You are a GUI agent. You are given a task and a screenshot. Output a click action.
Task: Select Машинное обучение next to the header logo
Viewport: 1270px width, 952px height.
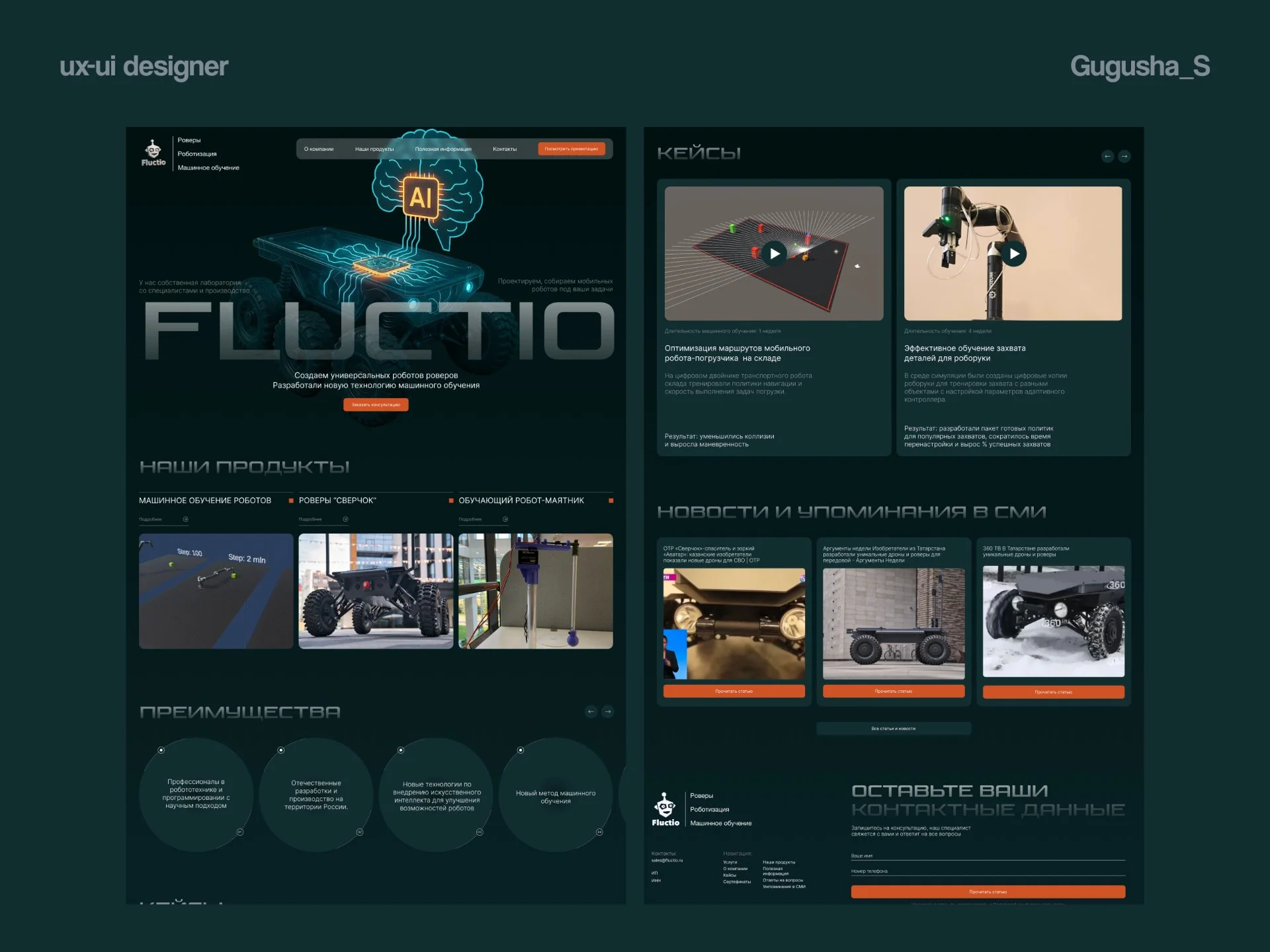pos(208,168)
